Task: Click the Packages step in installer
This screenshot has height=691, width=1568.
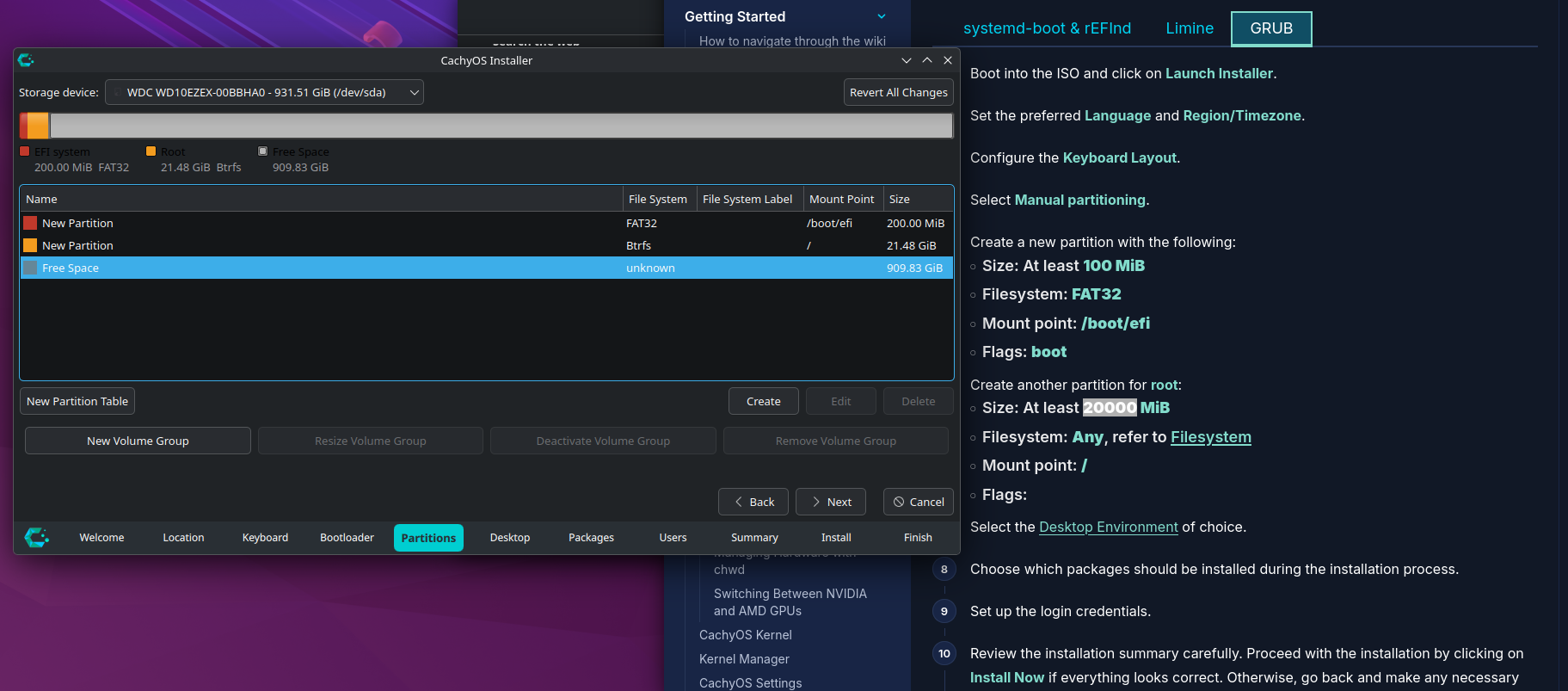Action: click(591, 538)
